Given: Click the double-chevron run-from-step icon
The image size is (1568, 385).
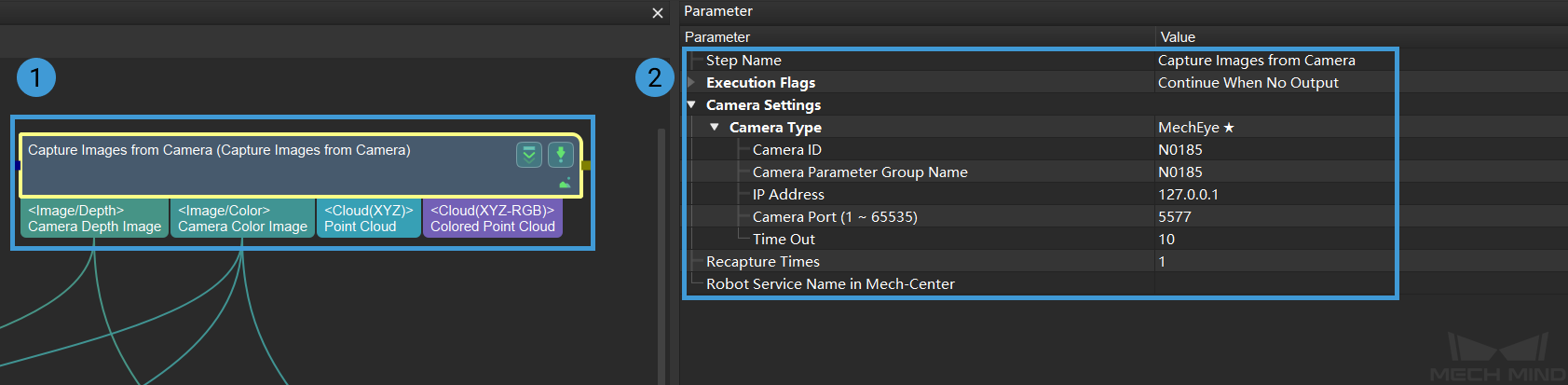Looking at the screenshot, I should tap(529, 155).
